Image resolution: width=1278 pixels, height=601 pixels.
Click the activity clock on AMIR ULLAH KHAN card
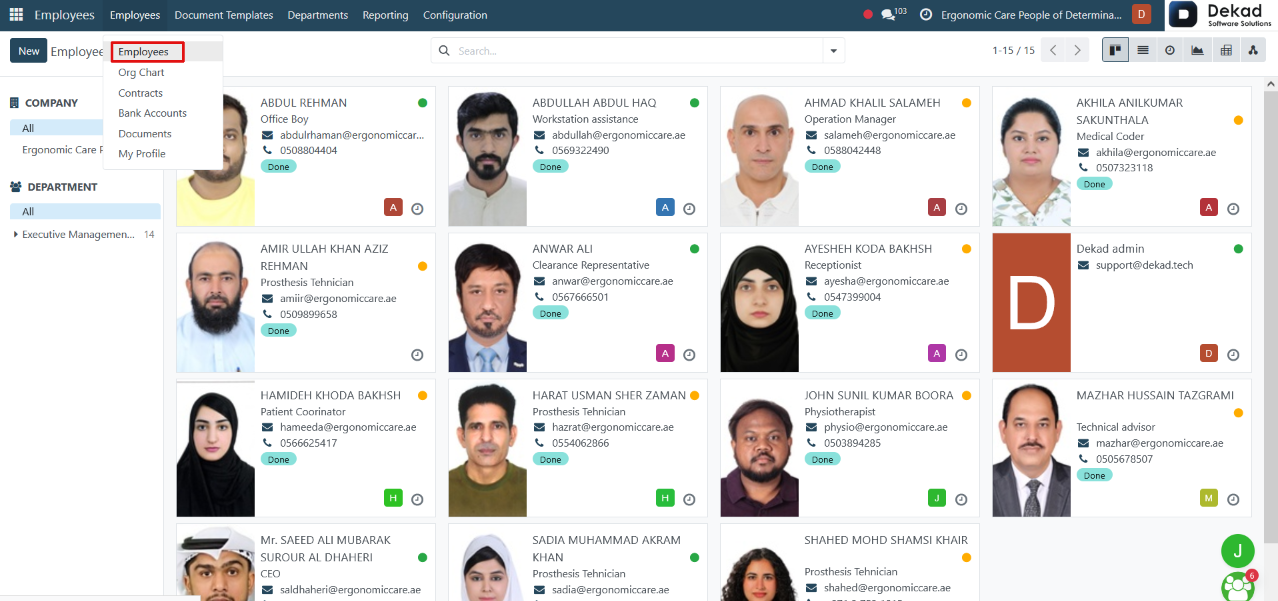coord(417,355)
